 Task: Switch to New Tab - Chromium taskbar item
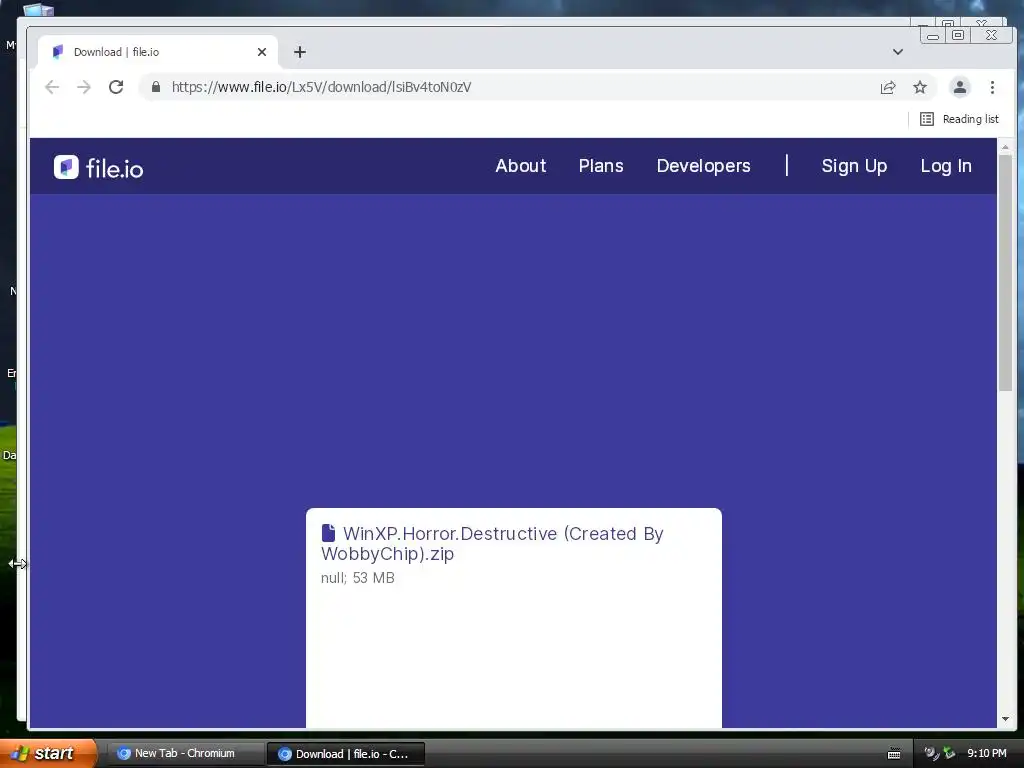coord(184,754)
